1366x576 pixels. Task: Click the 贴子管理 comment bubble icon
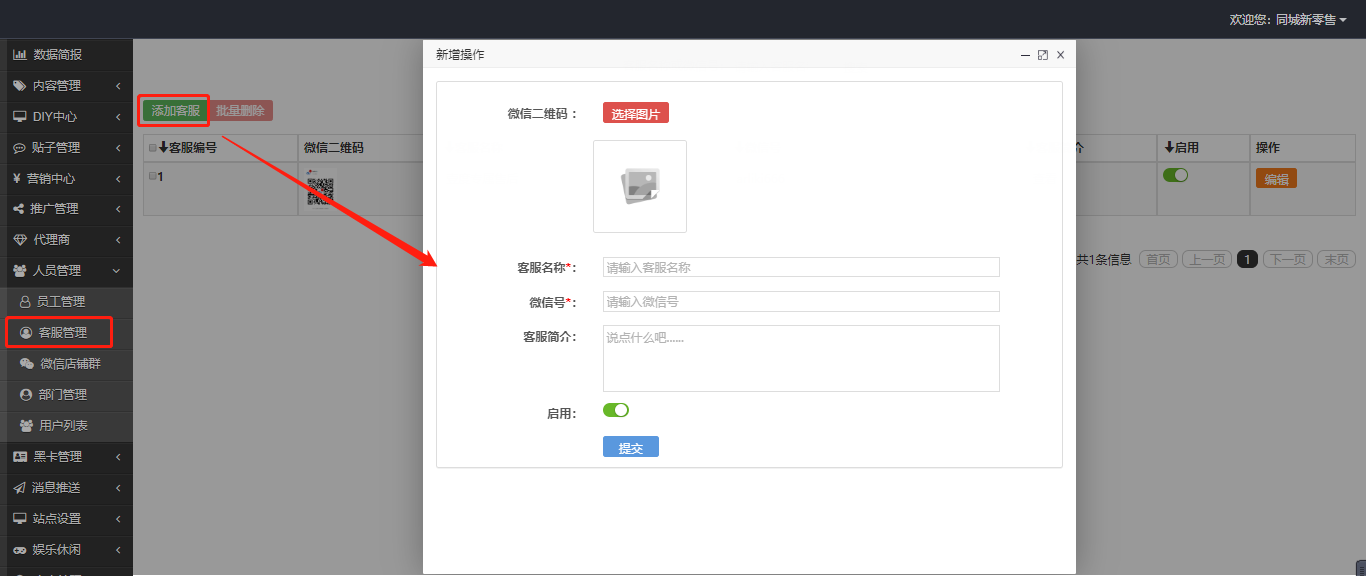tap(20, 148)
